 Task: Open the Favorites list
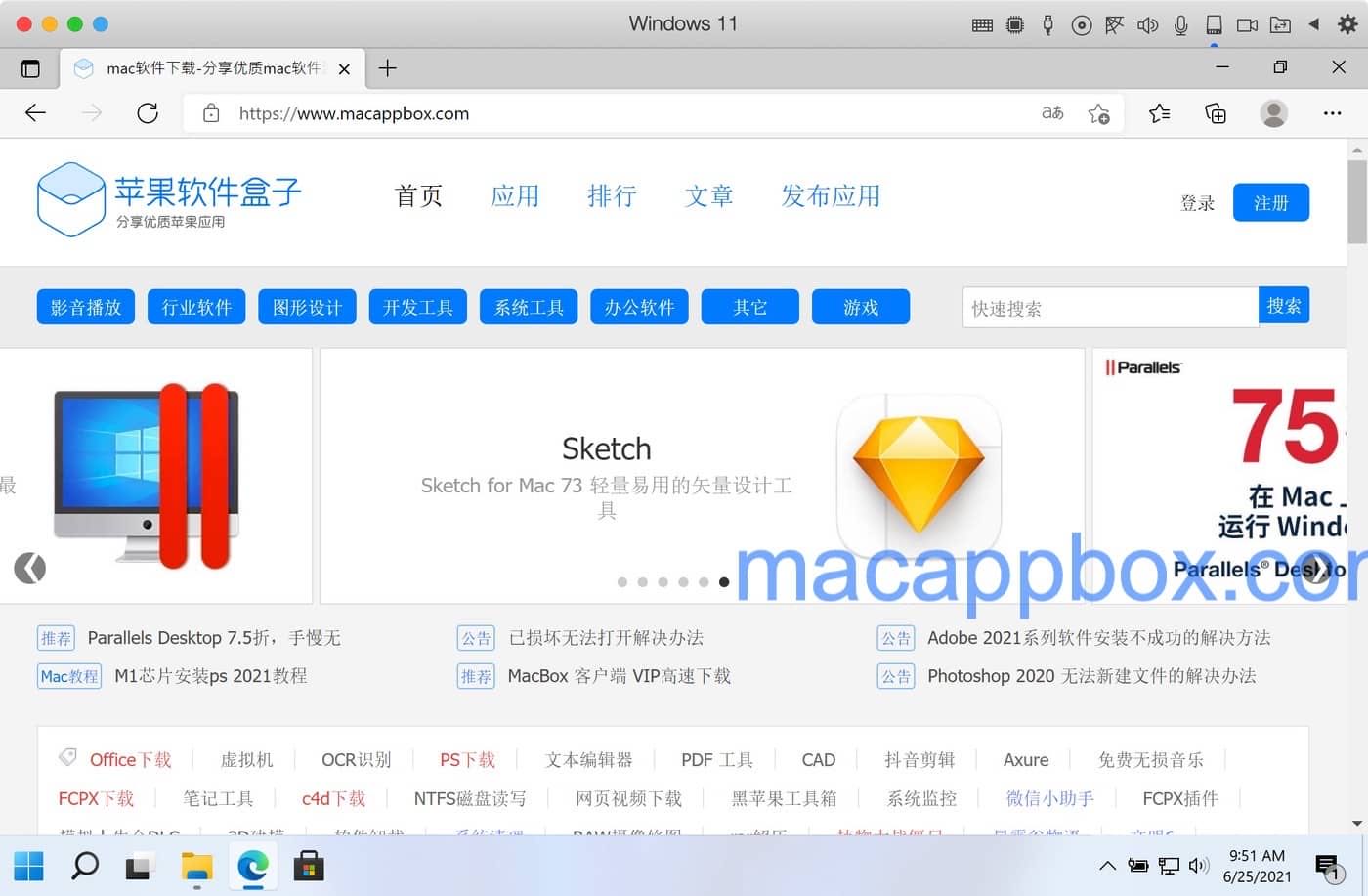(1160, 113)
